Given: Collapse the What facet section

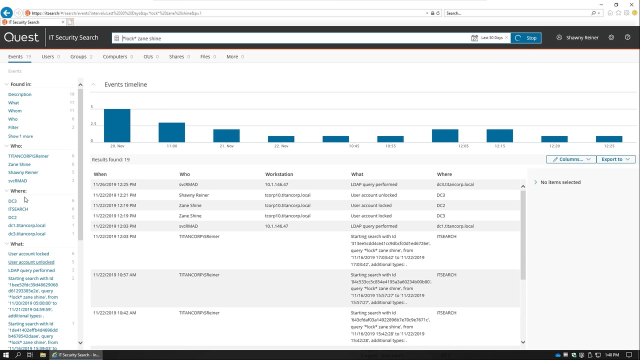Looking at the screenshot, I should [6, 244].
